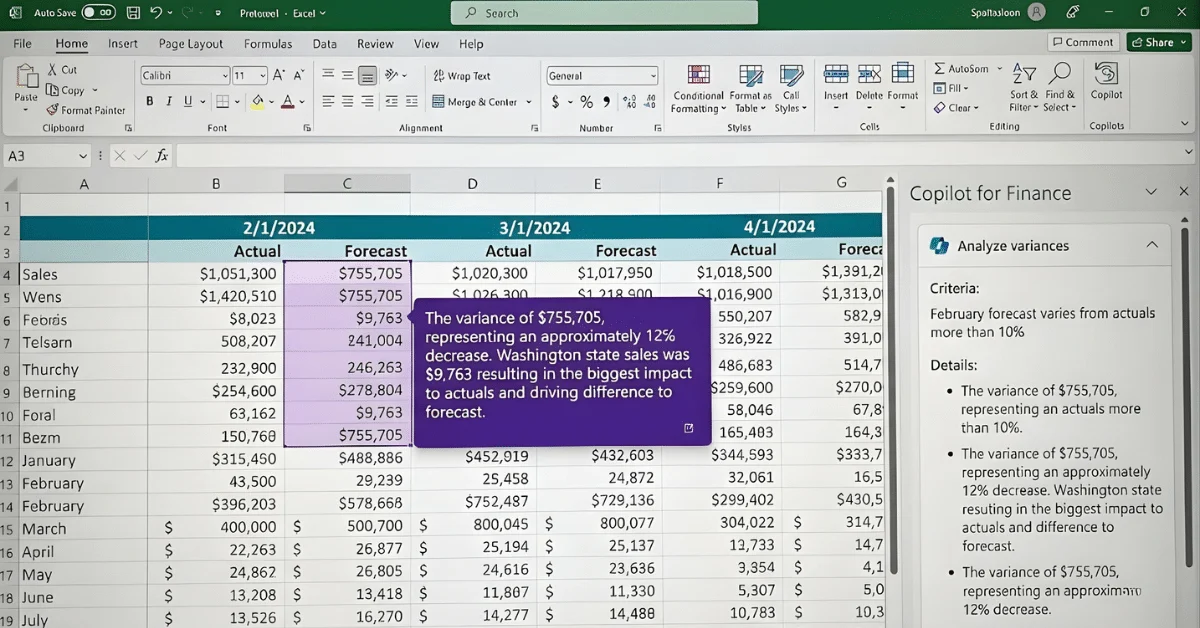Toggle Underline formatting

tap(187, 101)
